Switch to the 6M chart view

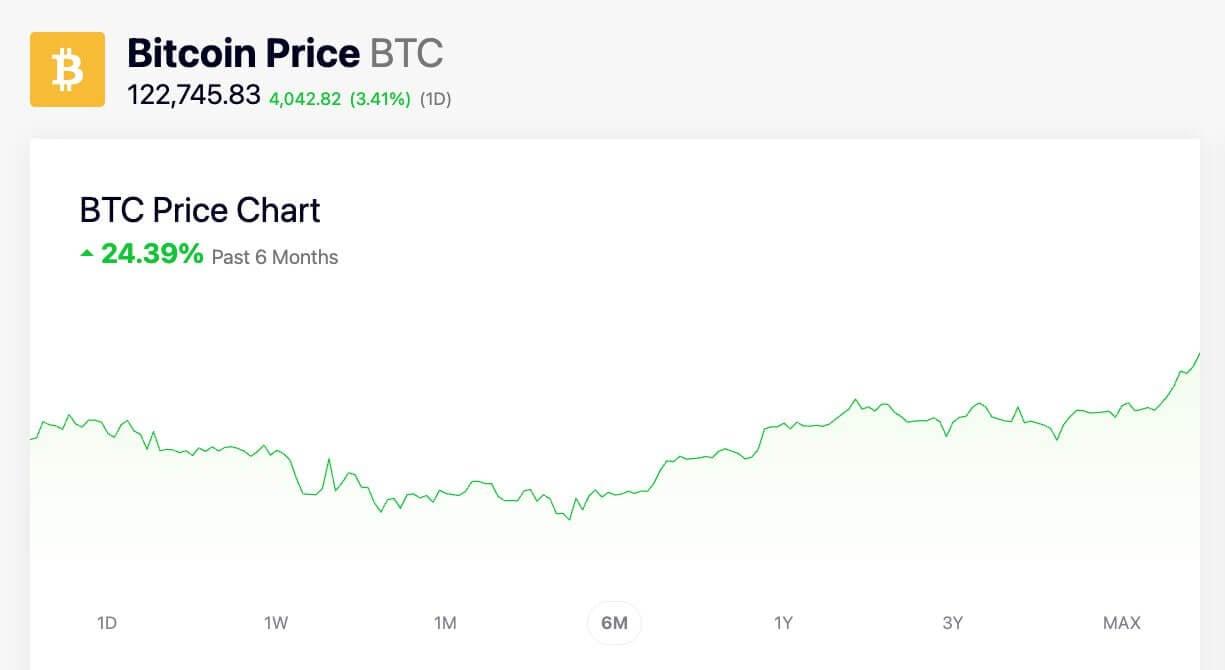[614, 622]
